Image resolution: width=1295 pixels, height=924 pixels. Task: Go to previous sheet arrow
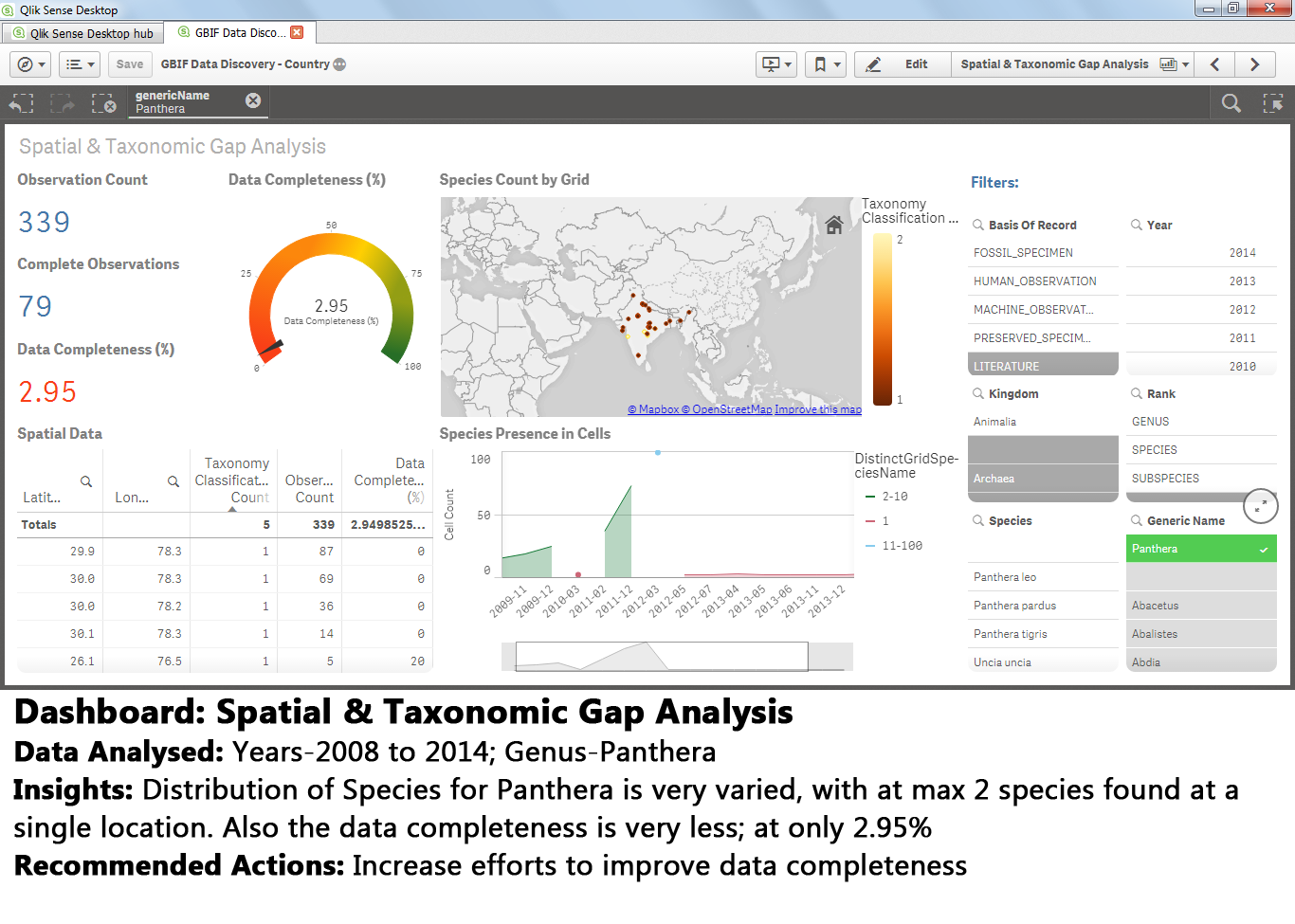coord(1215,64)
